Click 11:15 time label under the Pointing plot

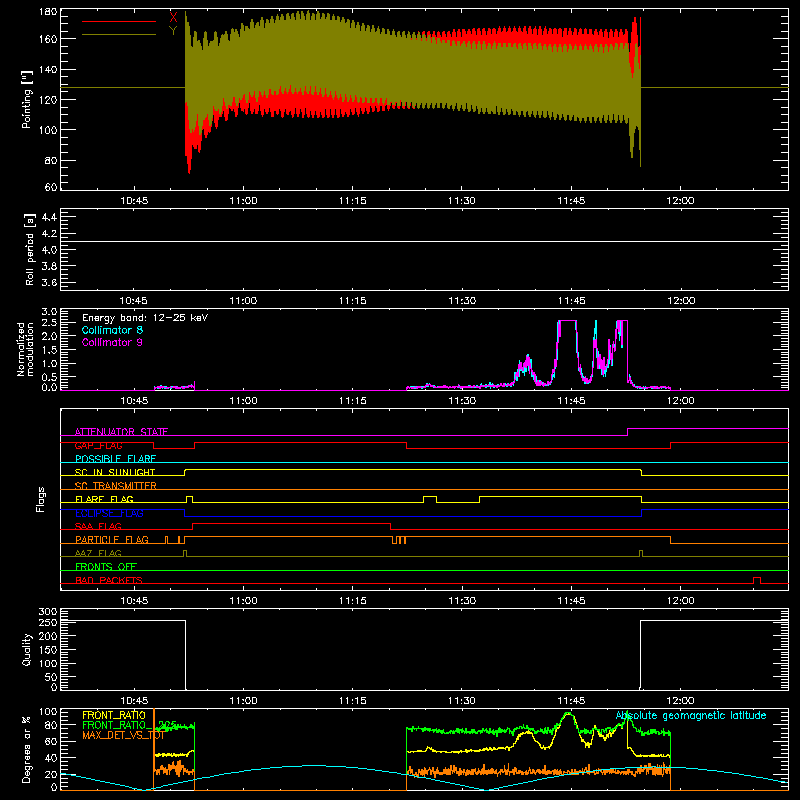(x=353, y=201)
